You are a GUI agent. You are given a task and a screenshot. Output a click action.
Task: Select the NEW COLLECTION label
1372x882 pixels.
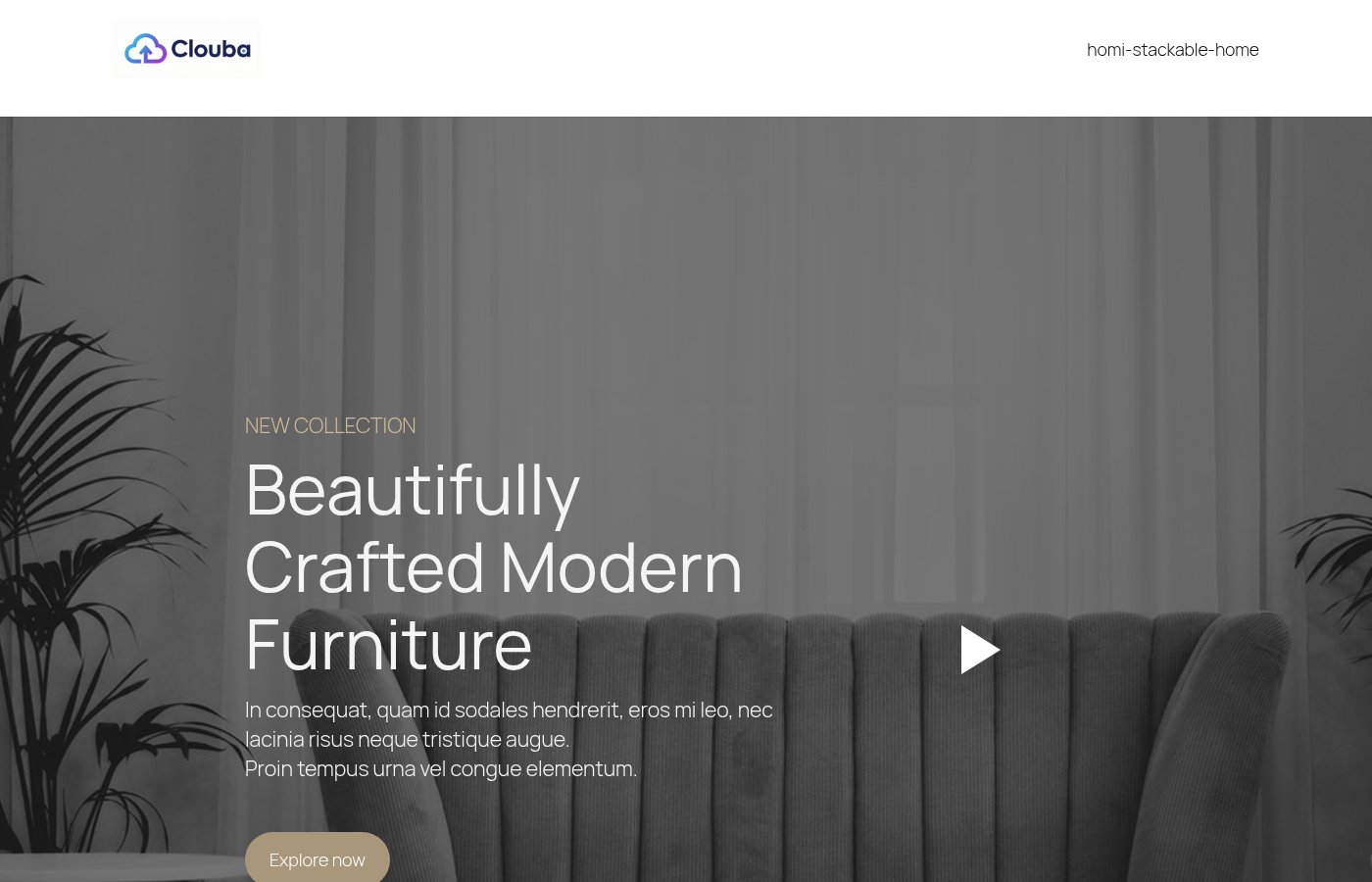330,425
